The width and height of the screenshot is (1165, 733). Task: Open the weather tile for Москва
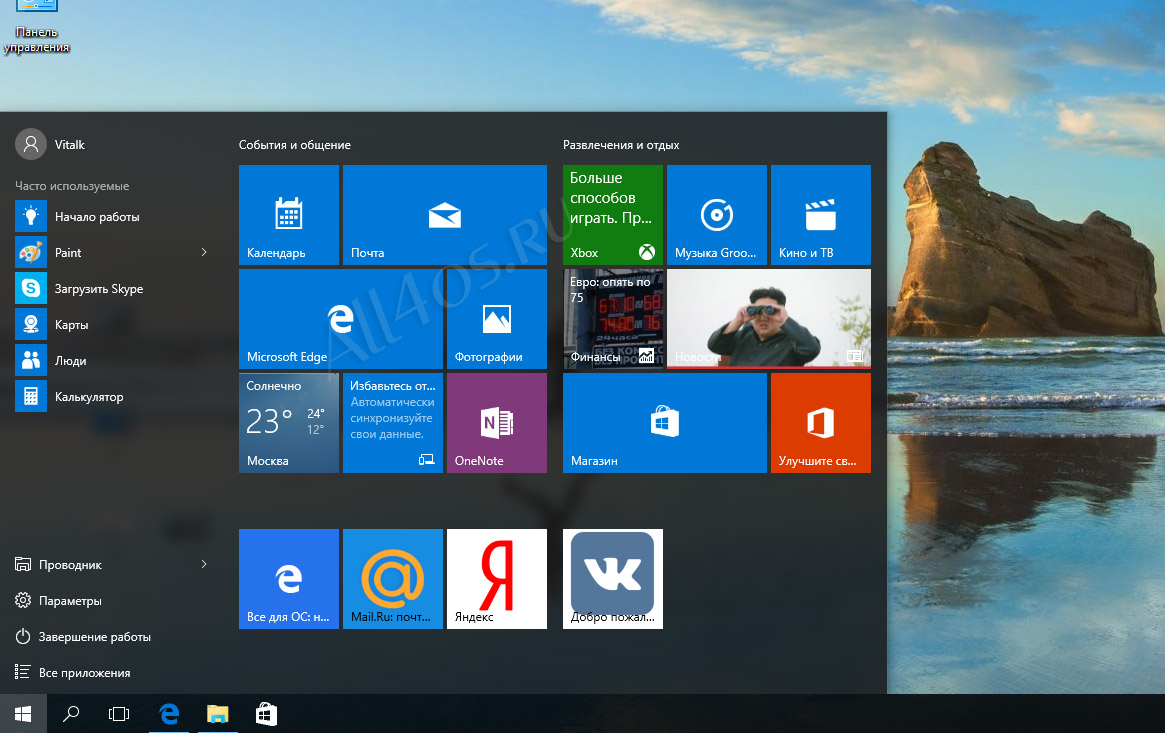pos(288,423)
